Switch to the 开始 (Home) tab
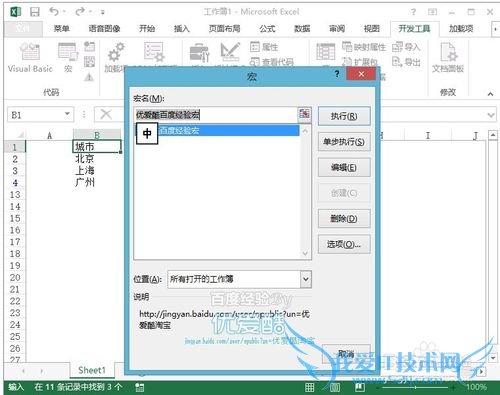Viewport: 500px width, 395px height. 147,29
